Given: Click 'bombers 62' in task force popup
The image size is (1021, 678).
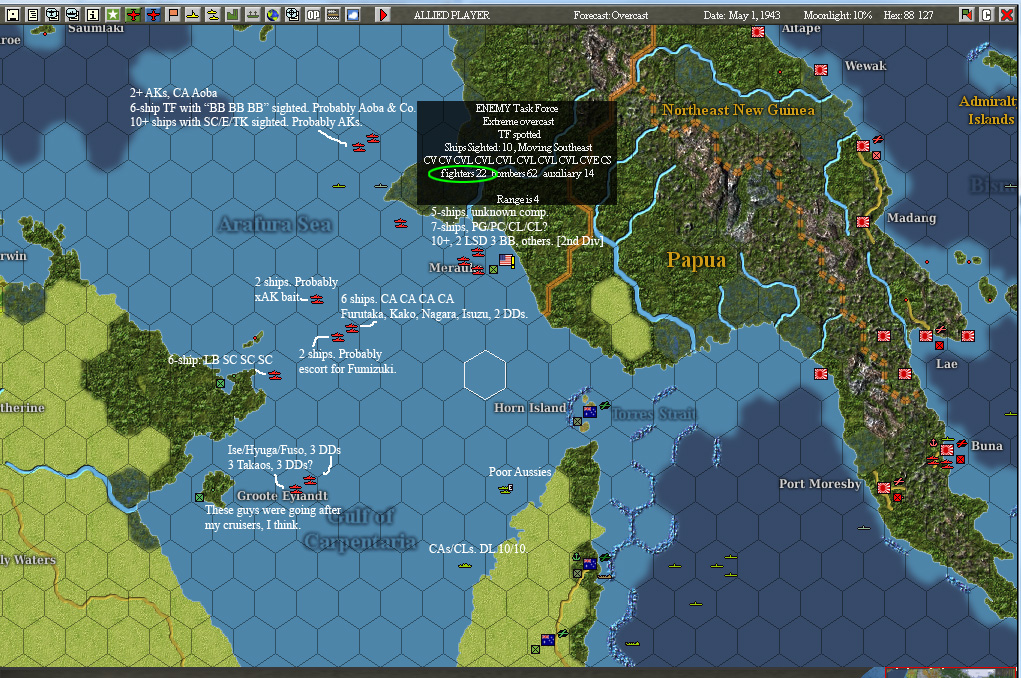Looking at the screenshot, I should click(514, 173).
